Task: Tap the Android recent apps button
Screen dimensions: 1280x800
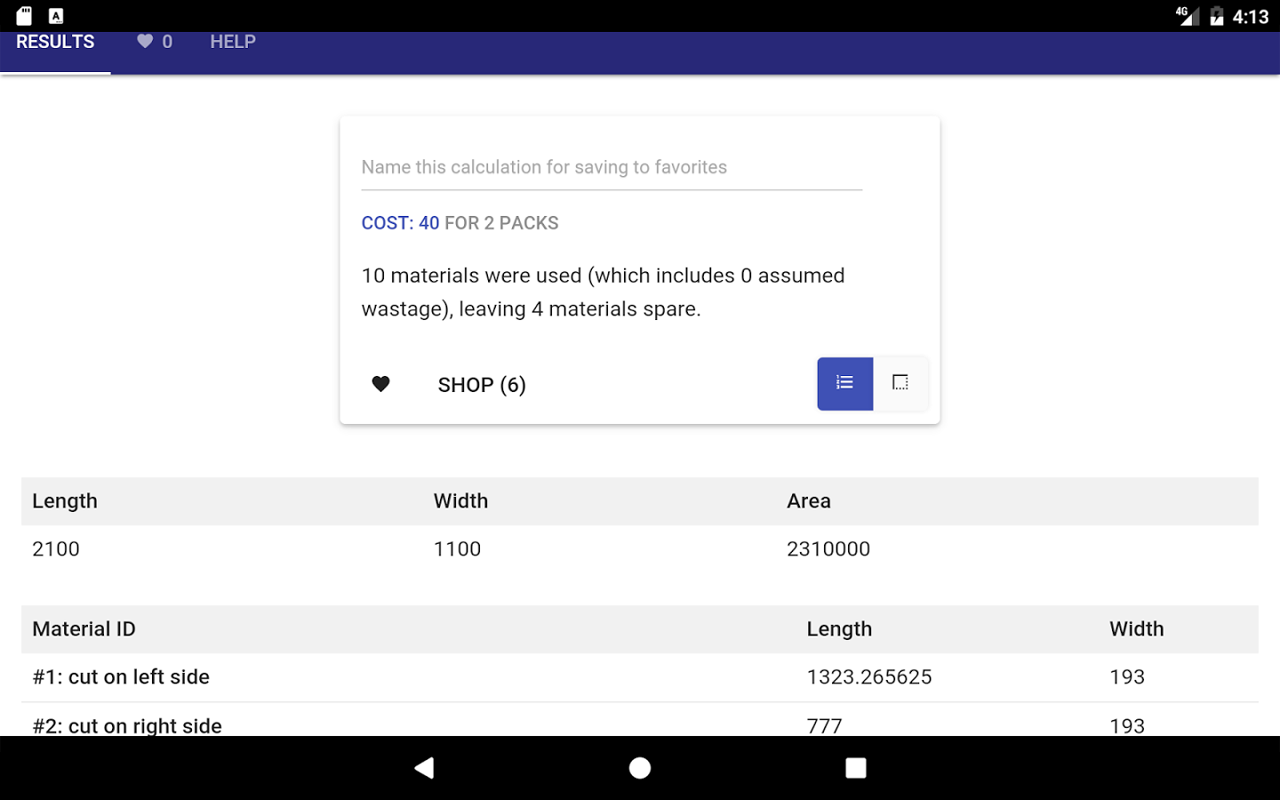Action: coord(855,768)
